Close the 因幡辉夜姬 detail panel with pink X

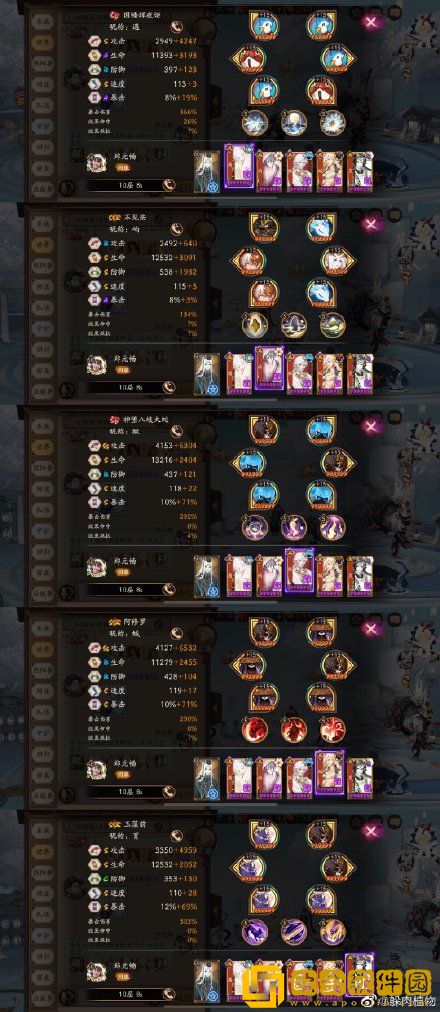click(371, 23)
